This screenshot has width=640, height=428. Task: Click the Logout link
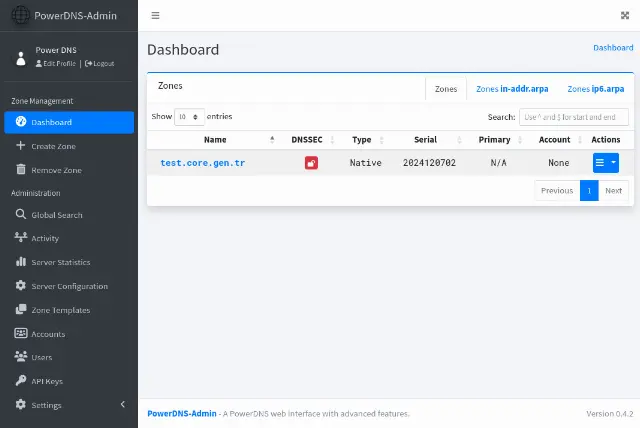[100, 64]
